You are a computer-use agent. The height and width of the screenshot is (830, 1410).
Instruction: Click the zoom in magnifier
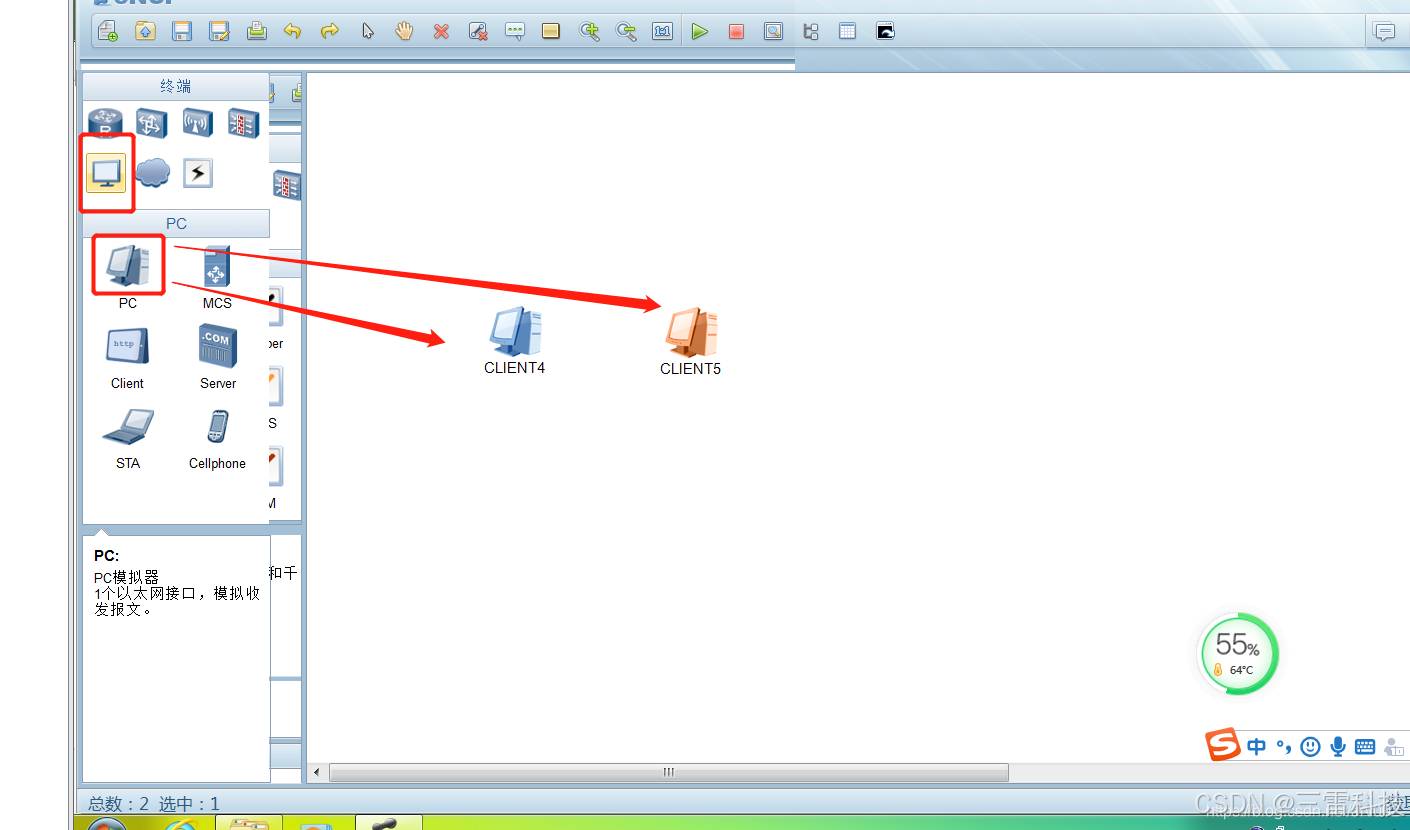[x=590, y=31]
